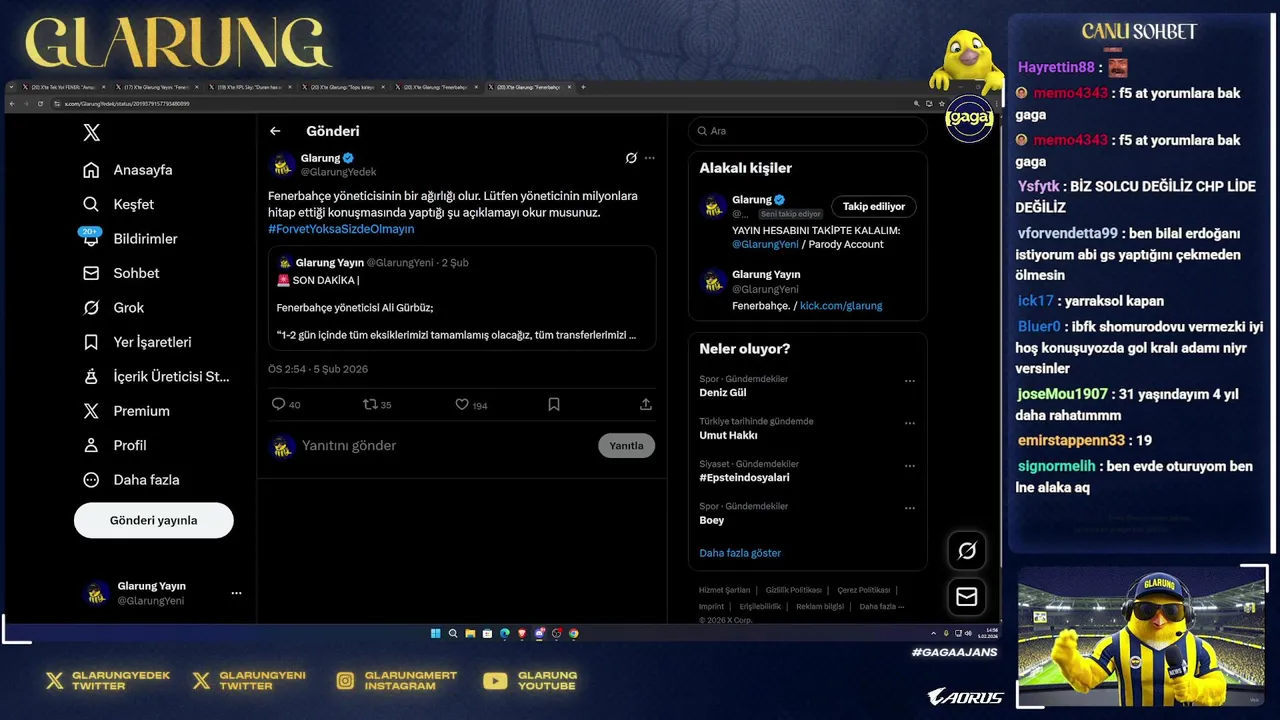Open #Epsteindosyalari trending topic
Screen dimensions: 1280x720
tap(744, 478)
